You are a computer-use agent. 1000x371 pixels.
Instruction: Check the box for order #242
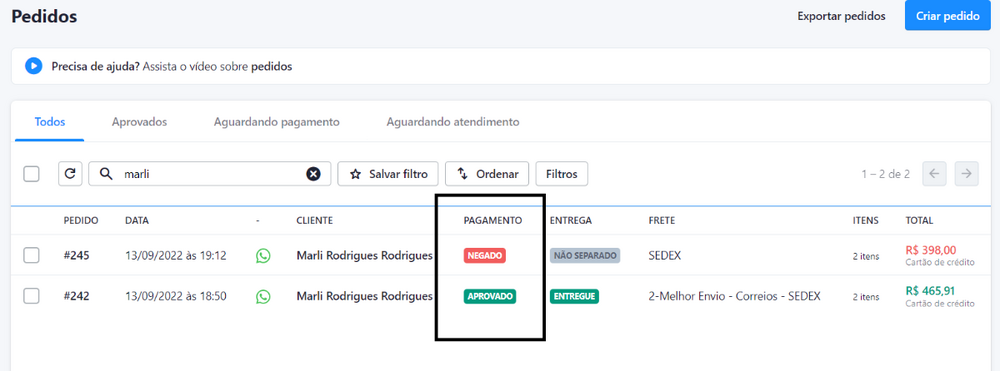(x=31, y=296)
